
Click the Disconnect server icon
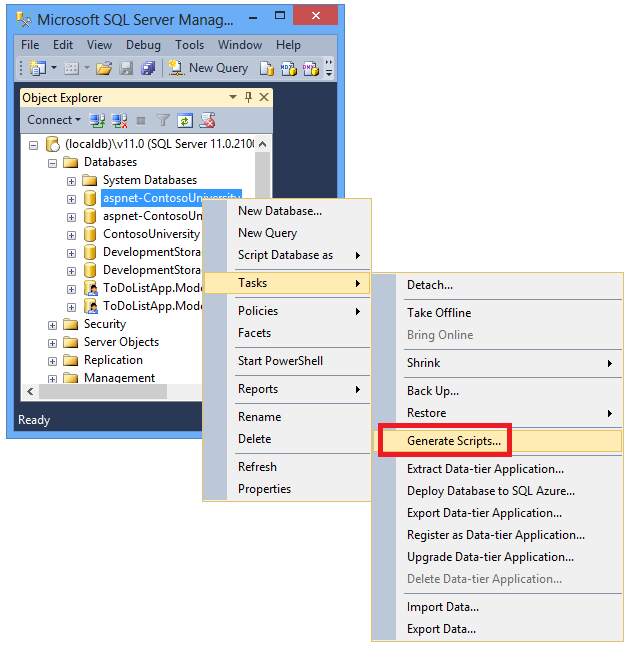pos(119,120)
